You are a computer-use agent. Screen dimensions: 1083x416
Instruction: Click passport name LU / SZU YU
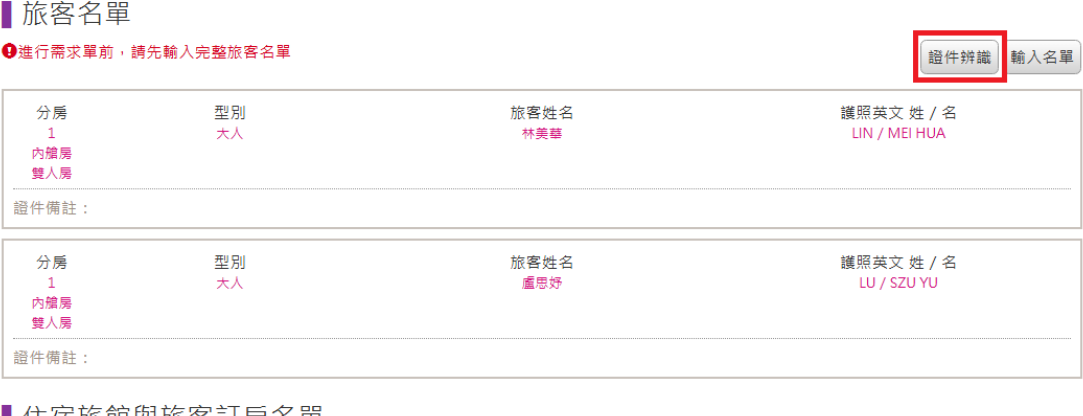point(898,283)
